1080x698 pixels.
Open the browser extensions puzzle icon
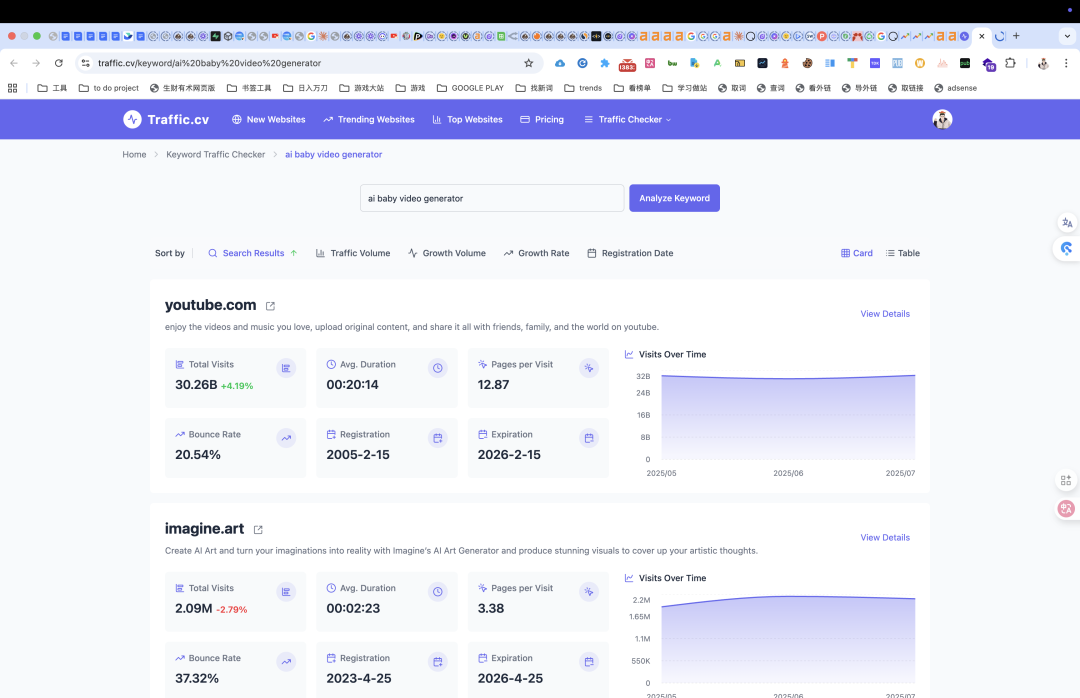pyautogui.click(x=1010, y=63)
